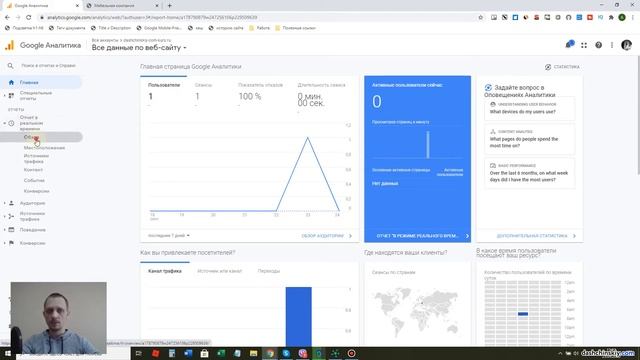The image size is (640, 360).
Task: Open the ОБЗОР АУДИТОРИИ link
Action: tap(327, 236)
